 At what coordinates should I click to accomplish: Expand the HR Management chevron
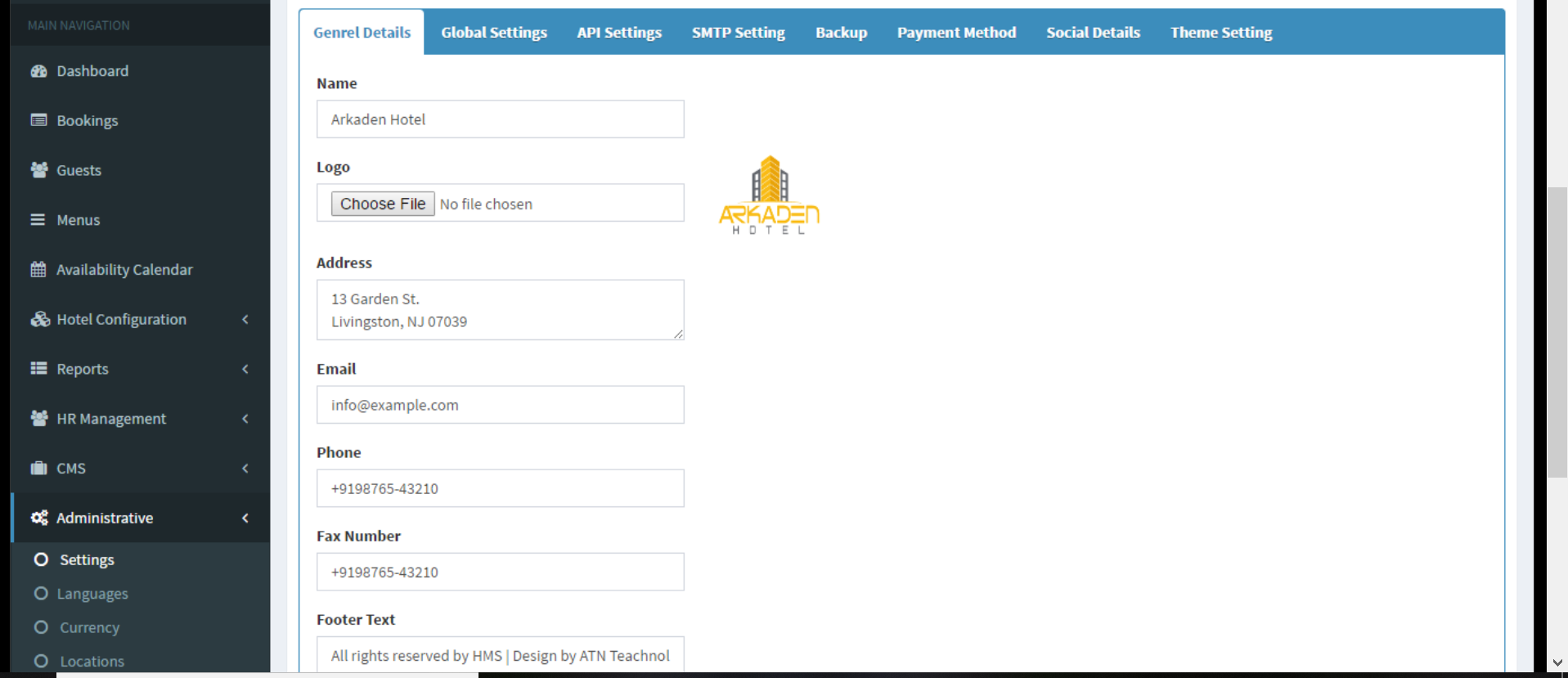point(245,419)
